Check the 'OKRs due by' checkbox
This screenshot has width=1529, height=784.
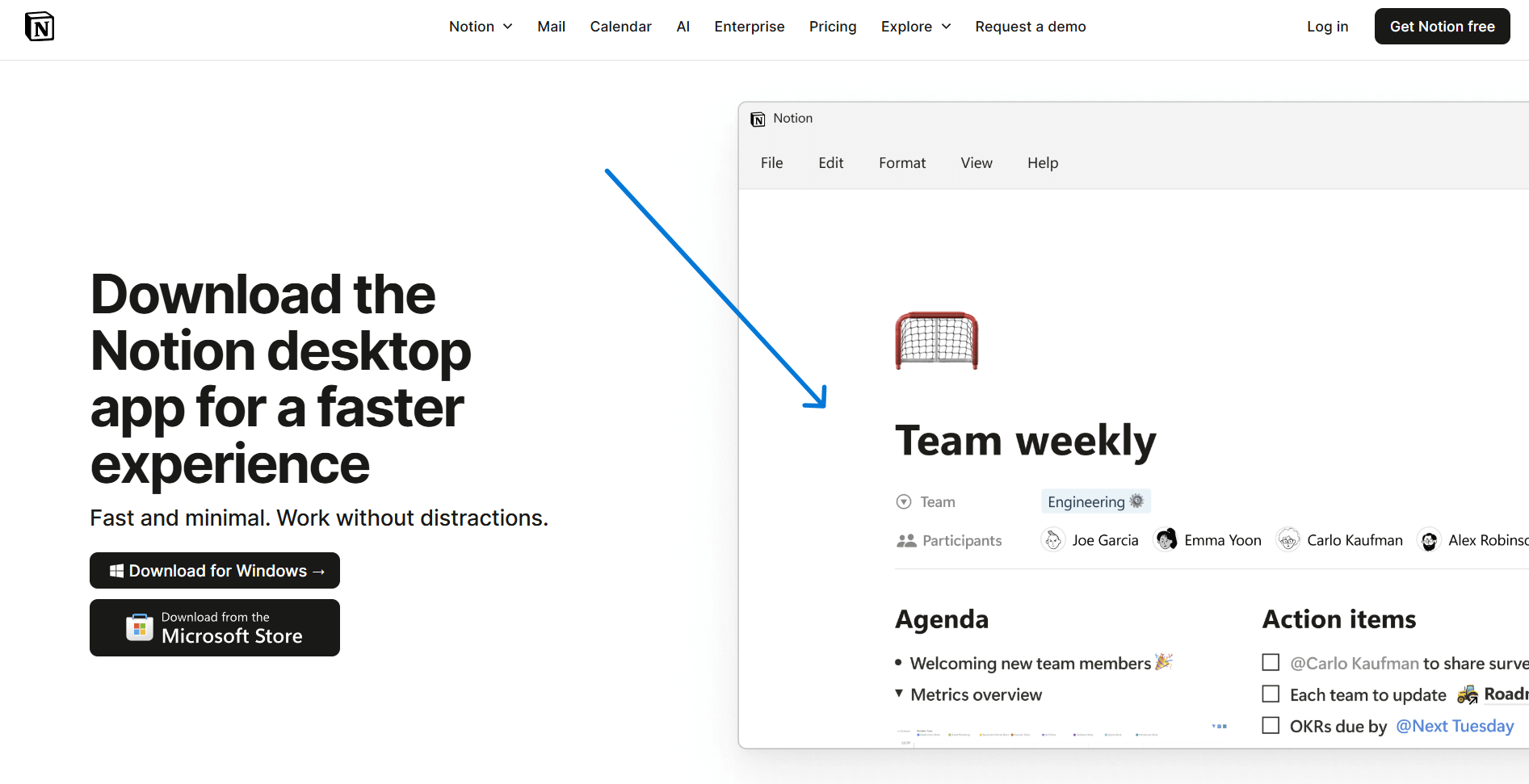(1271, 726)
